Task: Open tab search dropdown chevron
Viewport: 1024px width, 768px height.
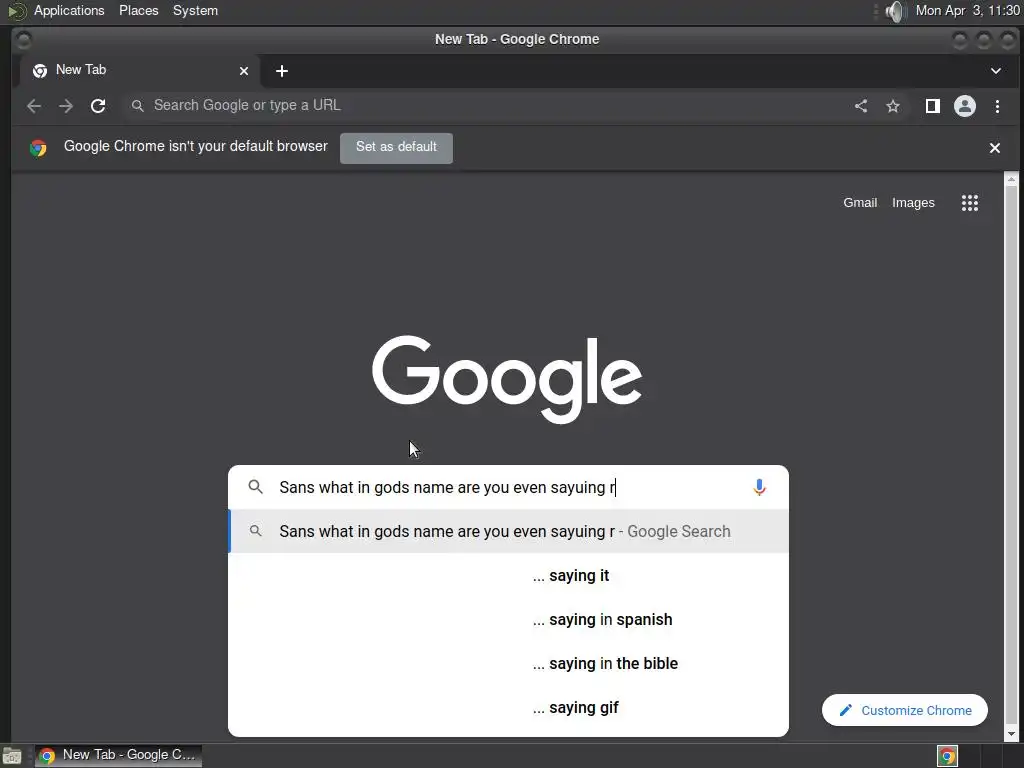Action: 996,71
